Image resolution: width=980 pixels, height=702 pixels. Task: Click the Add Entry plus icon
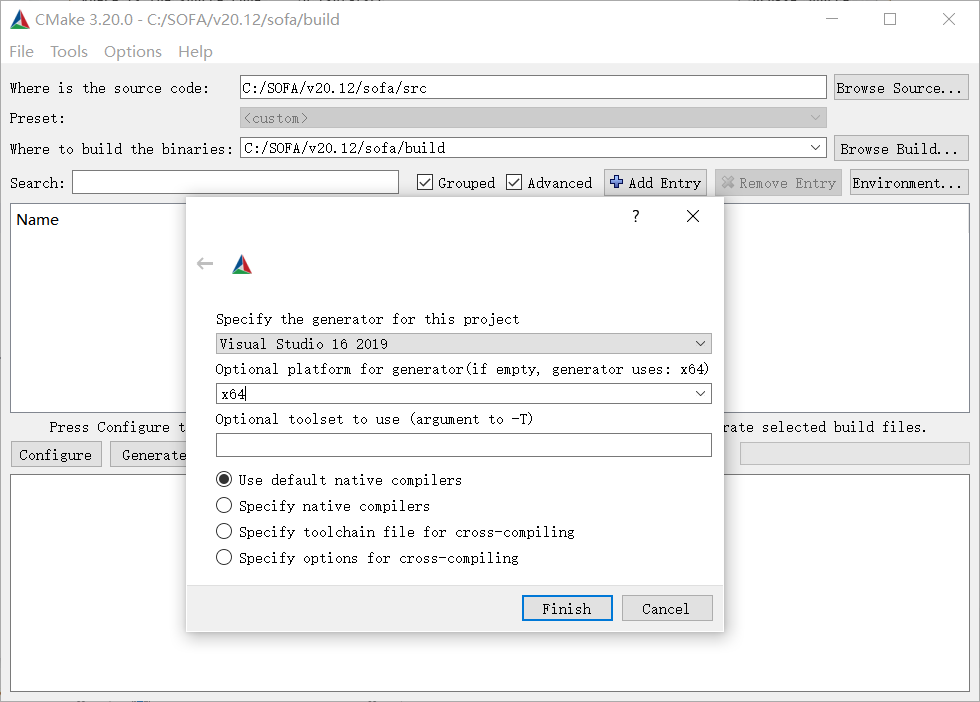[x=617, y=182]
